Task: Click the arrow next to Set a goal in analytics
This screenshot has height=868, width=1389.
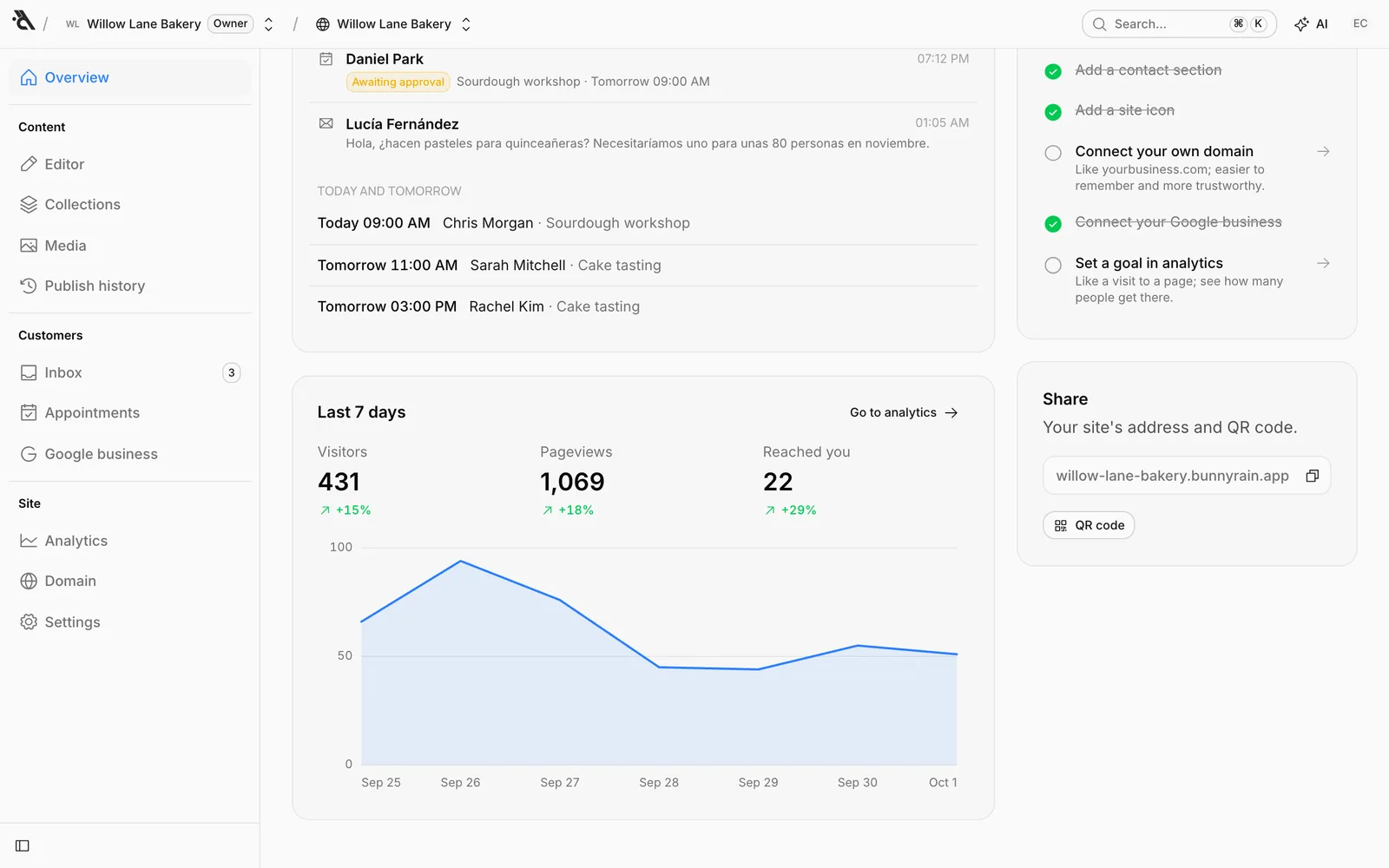Action: click(x=1323, y=263)
